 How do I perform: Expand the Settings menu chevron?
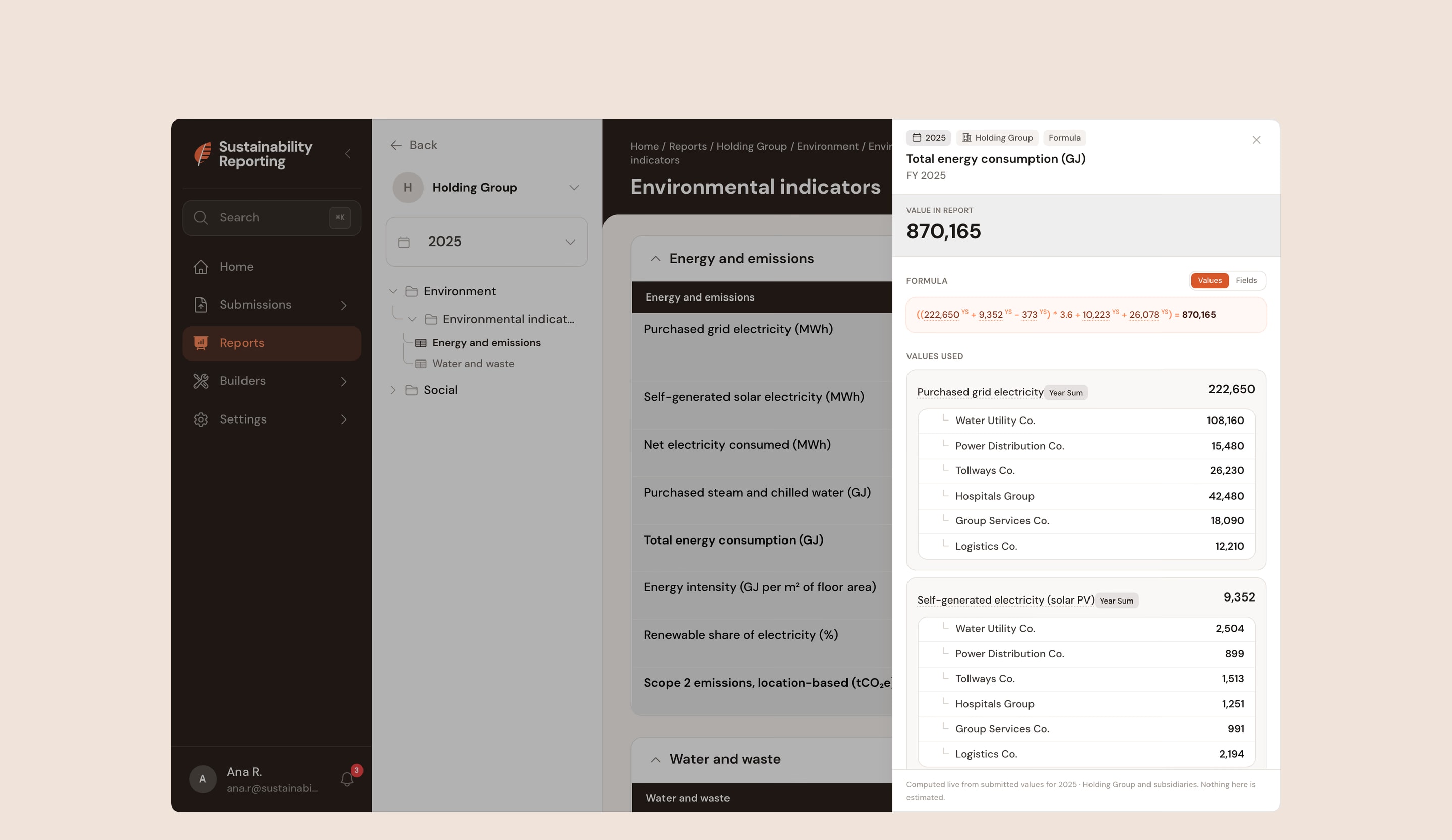344,419
